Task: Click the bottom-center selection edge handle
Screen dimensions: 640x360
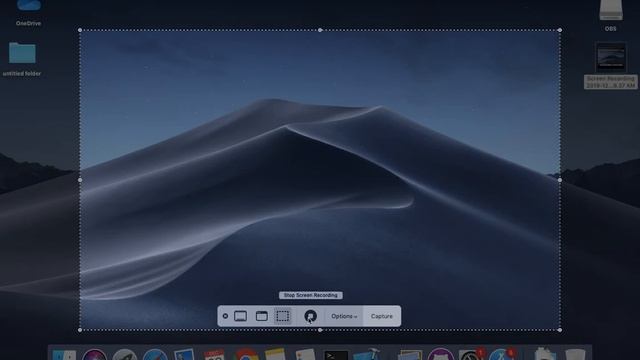Action: coord(320,330)
